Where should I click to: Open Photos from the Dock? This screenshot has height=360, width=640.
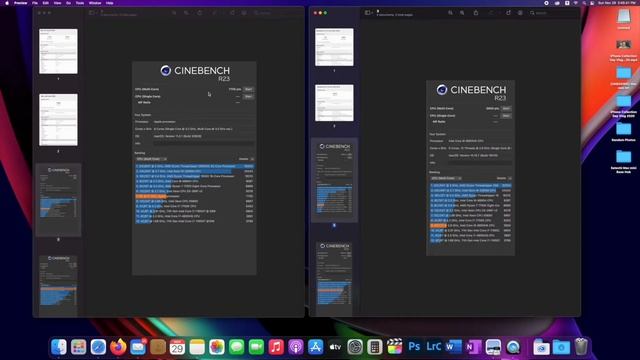217,347
